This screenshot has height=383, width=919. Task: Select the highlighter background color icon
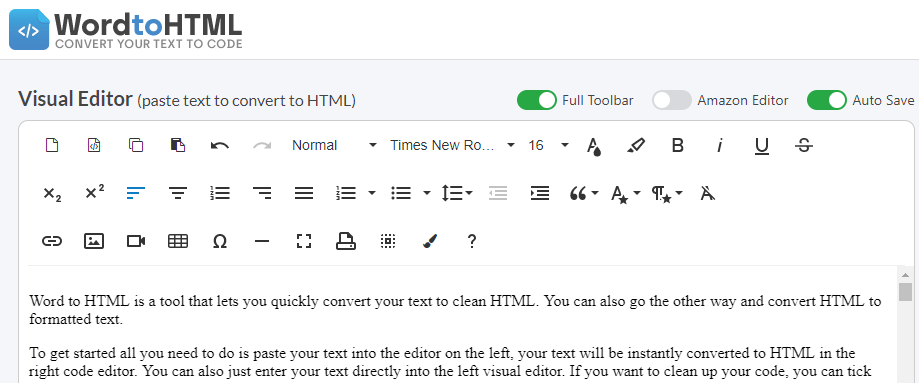tap(636, 145)
